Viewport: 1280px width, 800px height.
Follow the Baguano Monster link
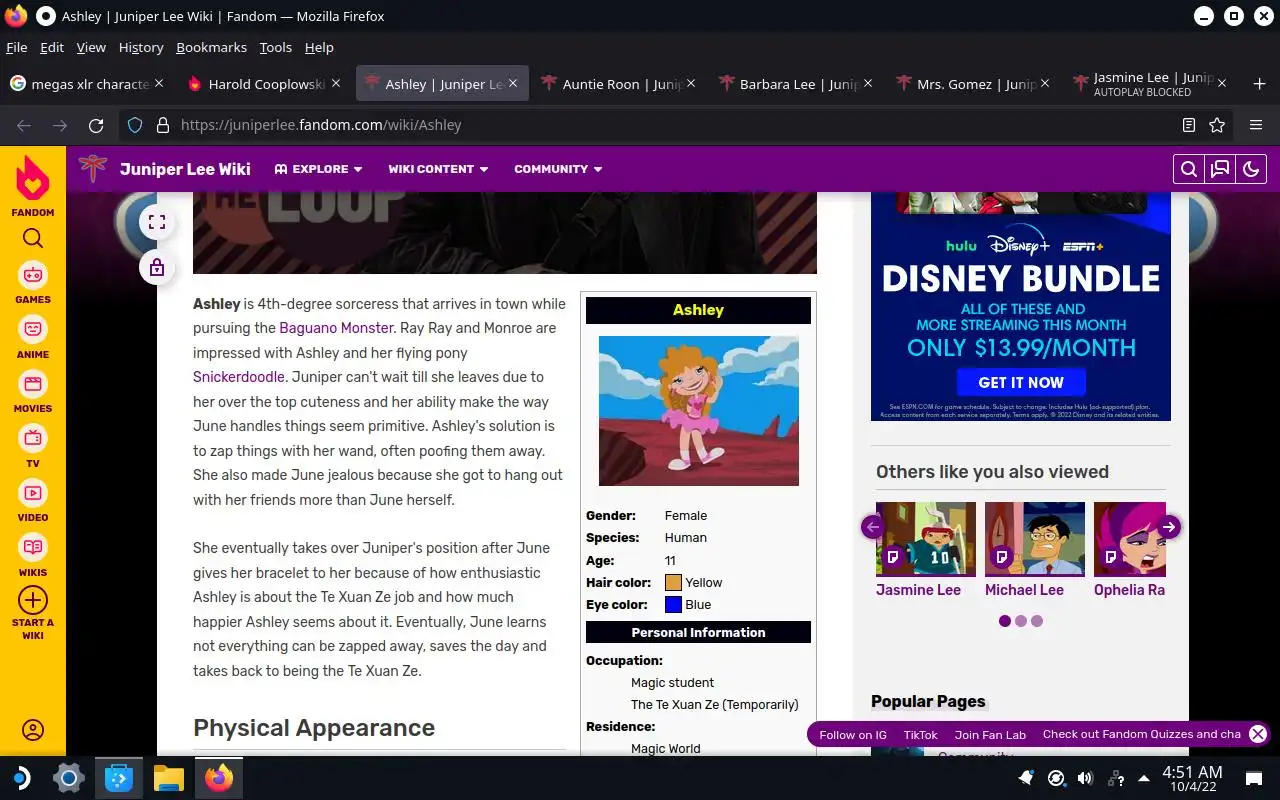coord(336,328)
